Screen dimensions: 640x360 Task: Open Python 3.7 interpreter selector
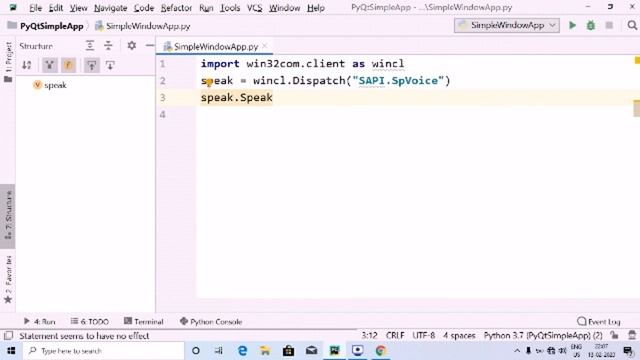click(x=543, y=336)
